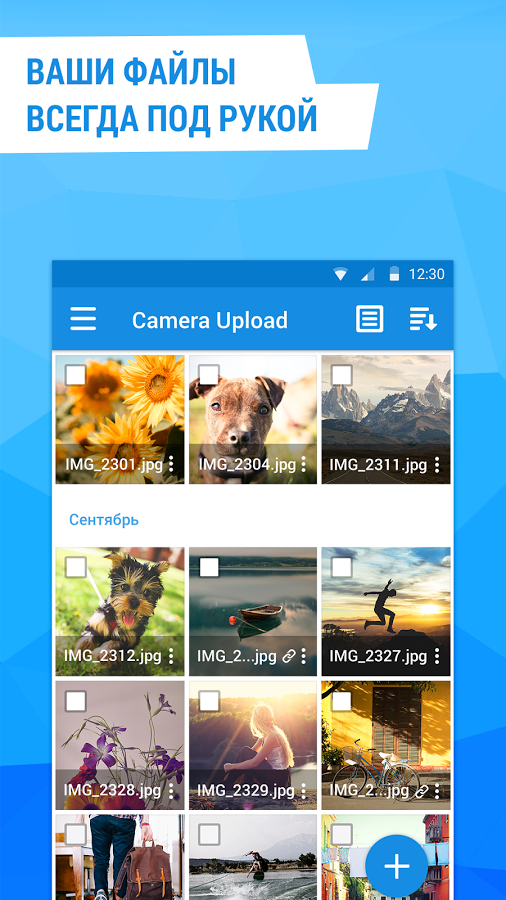Open the hamburger navigation menu
This screenshot has height=900, width=506.
(83, 319)
